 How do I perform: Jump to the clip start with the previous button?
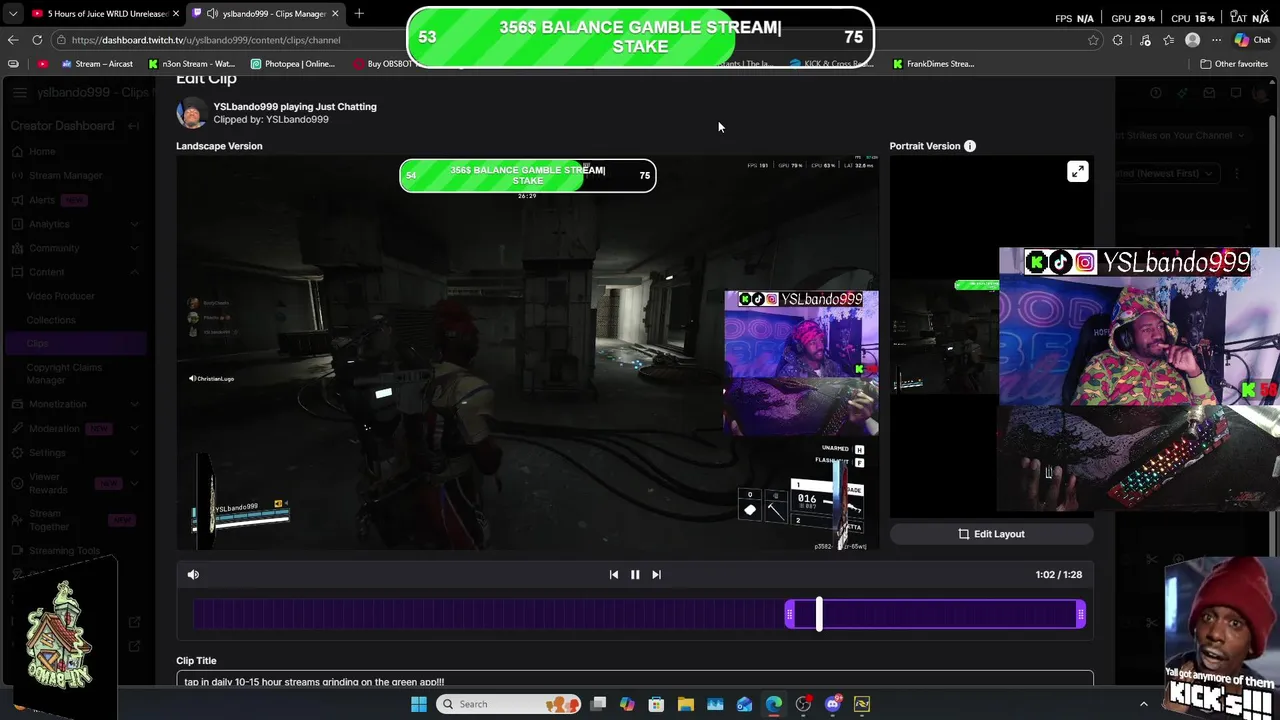pyautogui.click(x=614, y=574)
